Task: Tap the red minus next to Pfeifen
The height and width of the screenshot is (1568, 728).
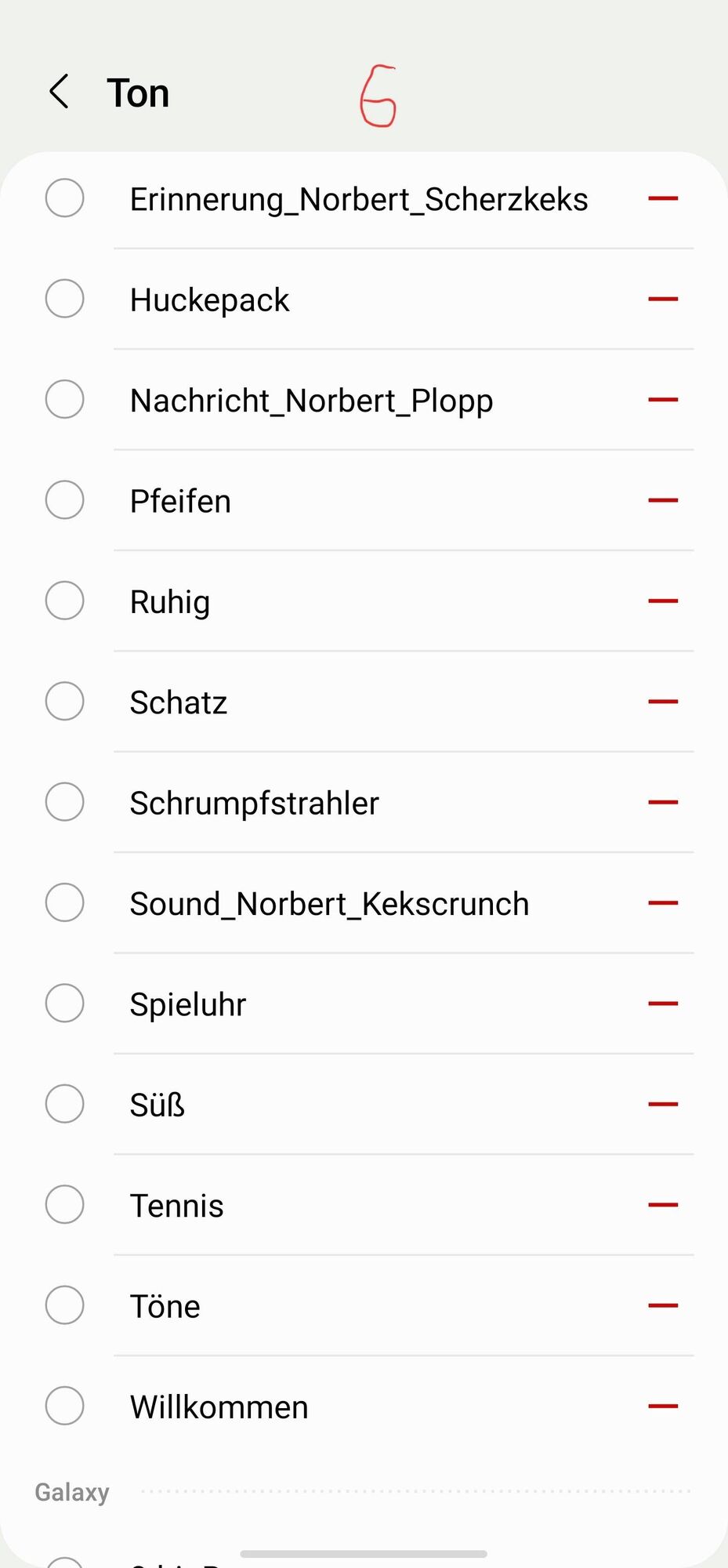Action: [662, 500]
